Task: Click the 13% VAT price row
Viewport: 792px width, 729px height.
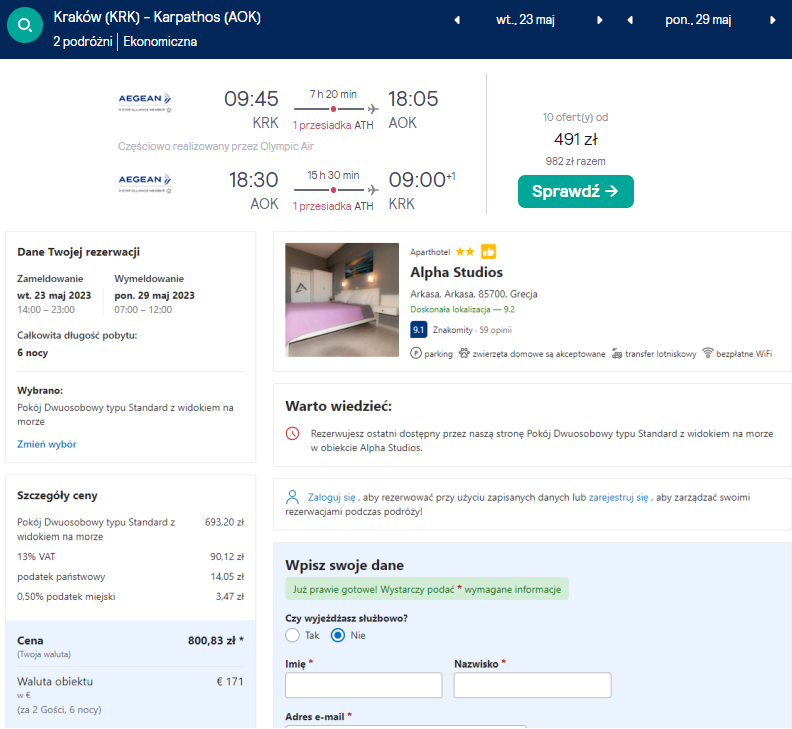Action: (x=130, y=557)
